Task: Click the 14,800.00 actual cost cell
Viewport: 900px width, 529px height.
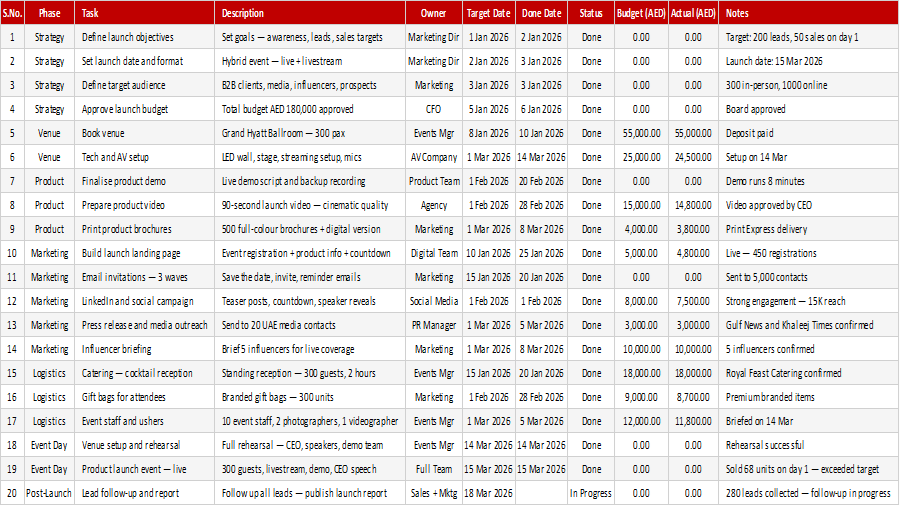Action: pyautogui.click(x=693, y=205)
